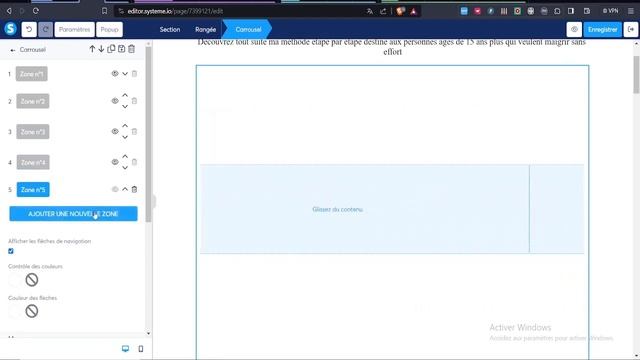The height and width of the screenshot is (360, 640).
Task: Duplicate the carousel element
Action: 111,49
